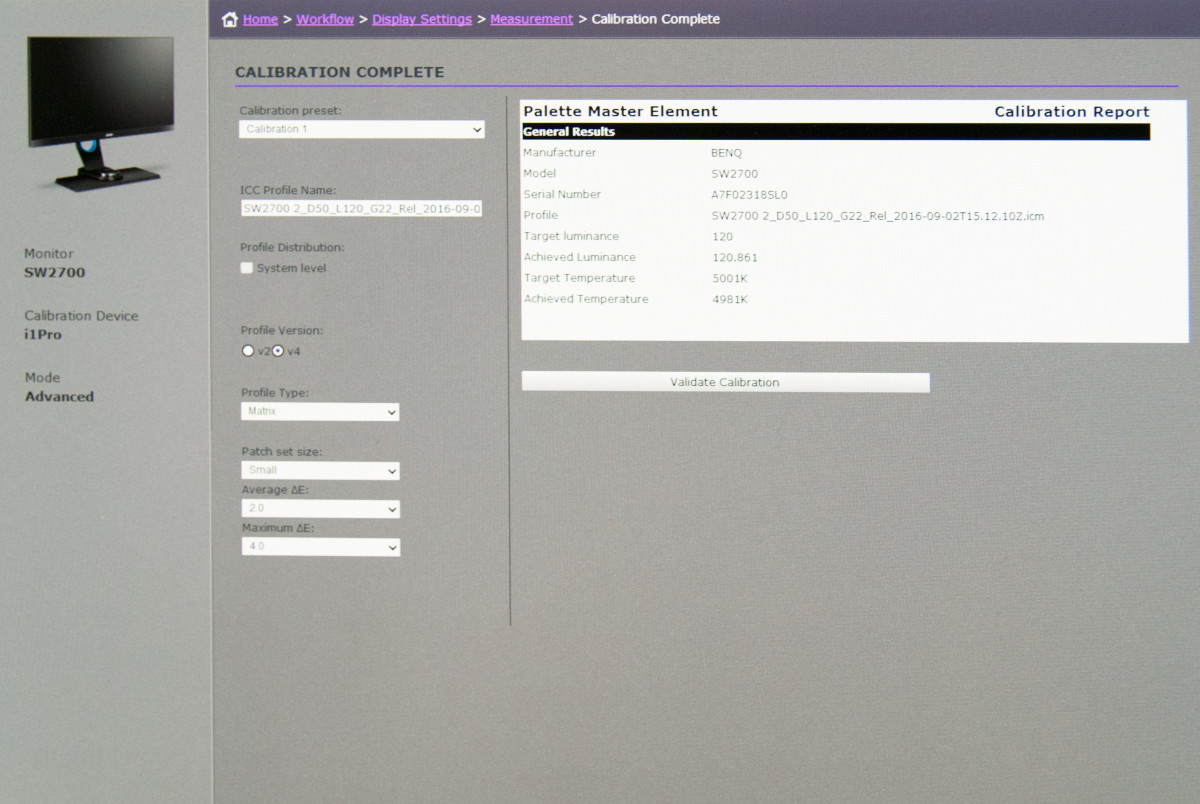Click the Target luminance value 120
Image resolution: width=1200 pixels, height=804 pixels.
click(722, 237)
